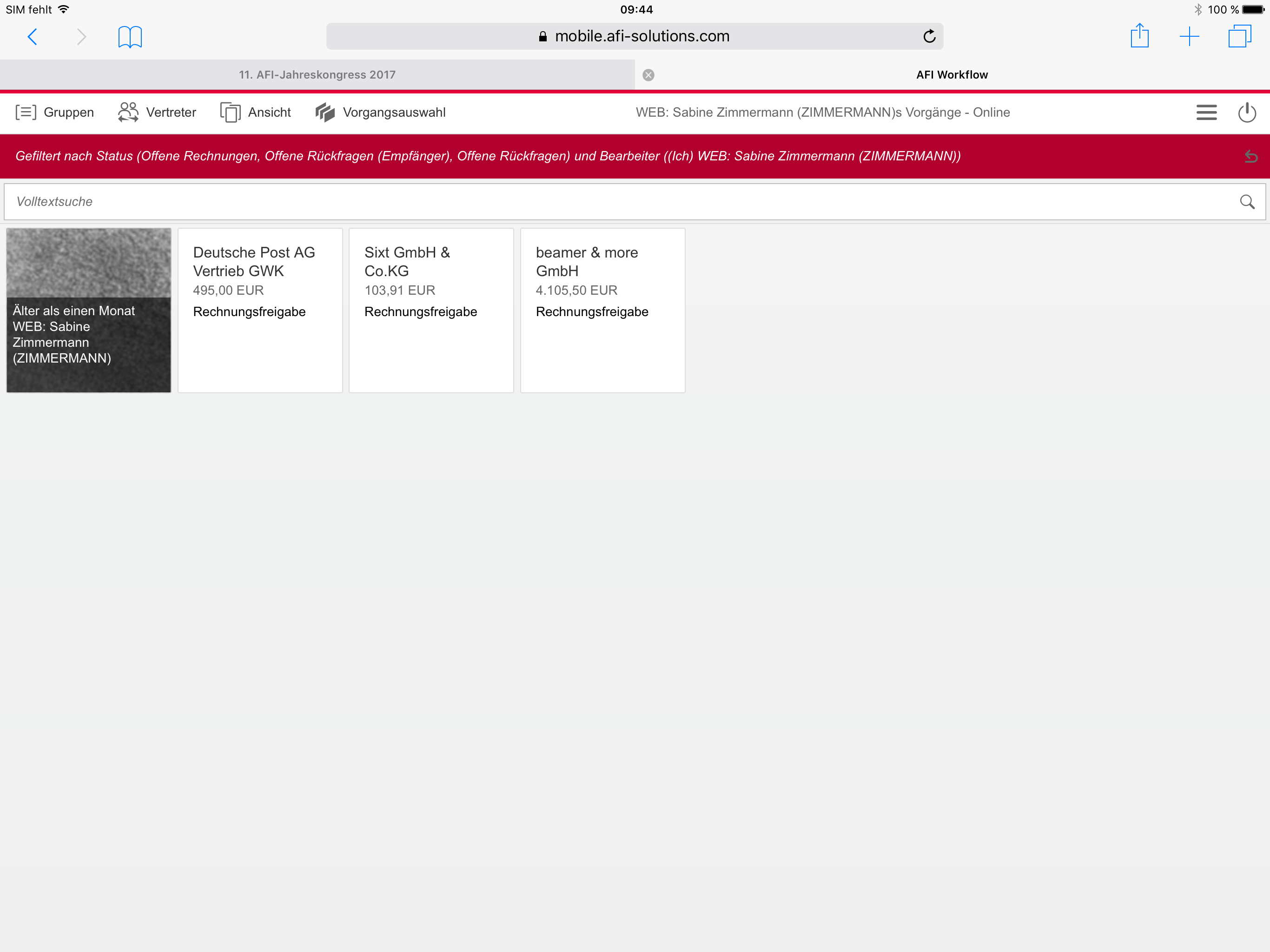Open the Safari share sheet icon

[1139, 37]
